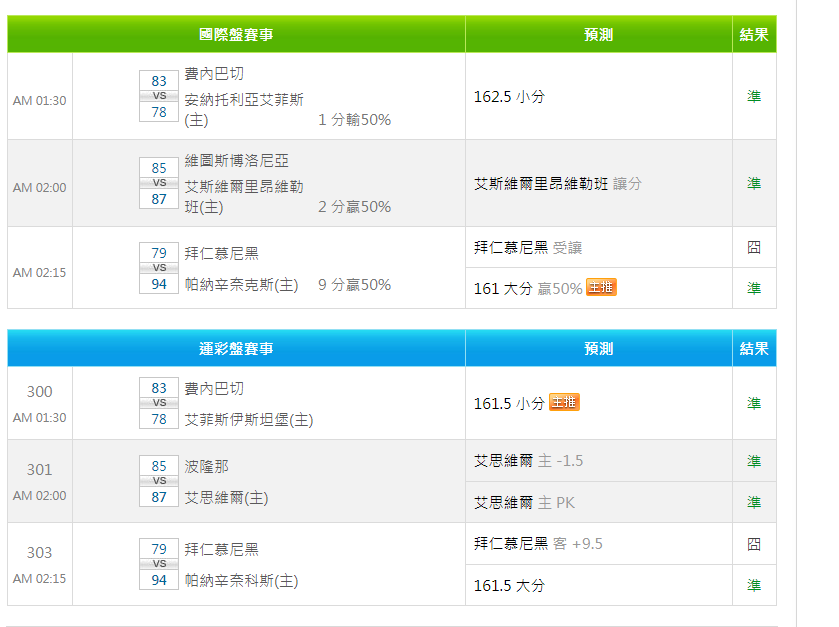Screen dimensions: 839x627
Task: Open team 波隆那
Action: click(207, 467)
